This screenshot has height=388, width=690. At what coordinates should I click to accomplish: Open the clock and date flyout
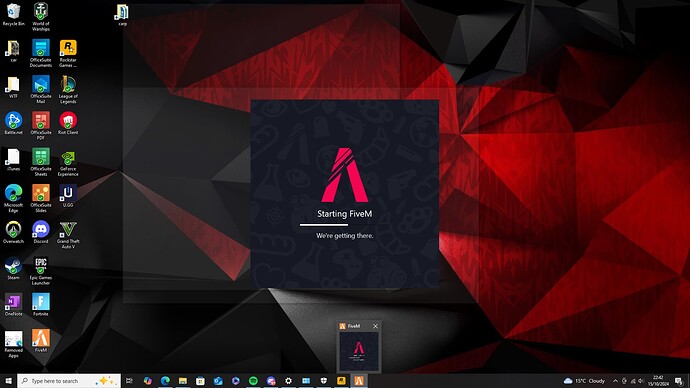click(658, 381)
